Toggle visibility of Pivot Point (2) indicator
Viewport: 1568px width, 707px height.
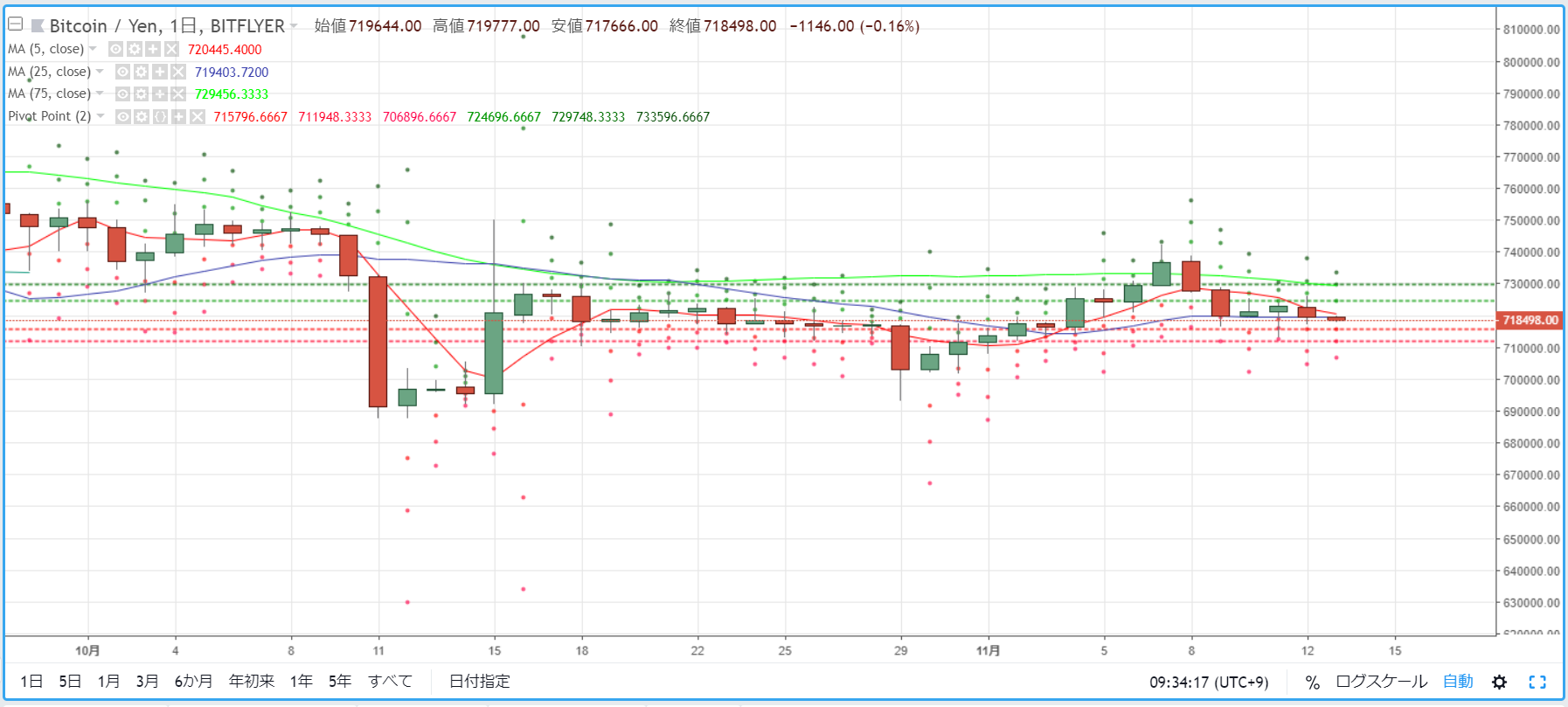(123, 116)
